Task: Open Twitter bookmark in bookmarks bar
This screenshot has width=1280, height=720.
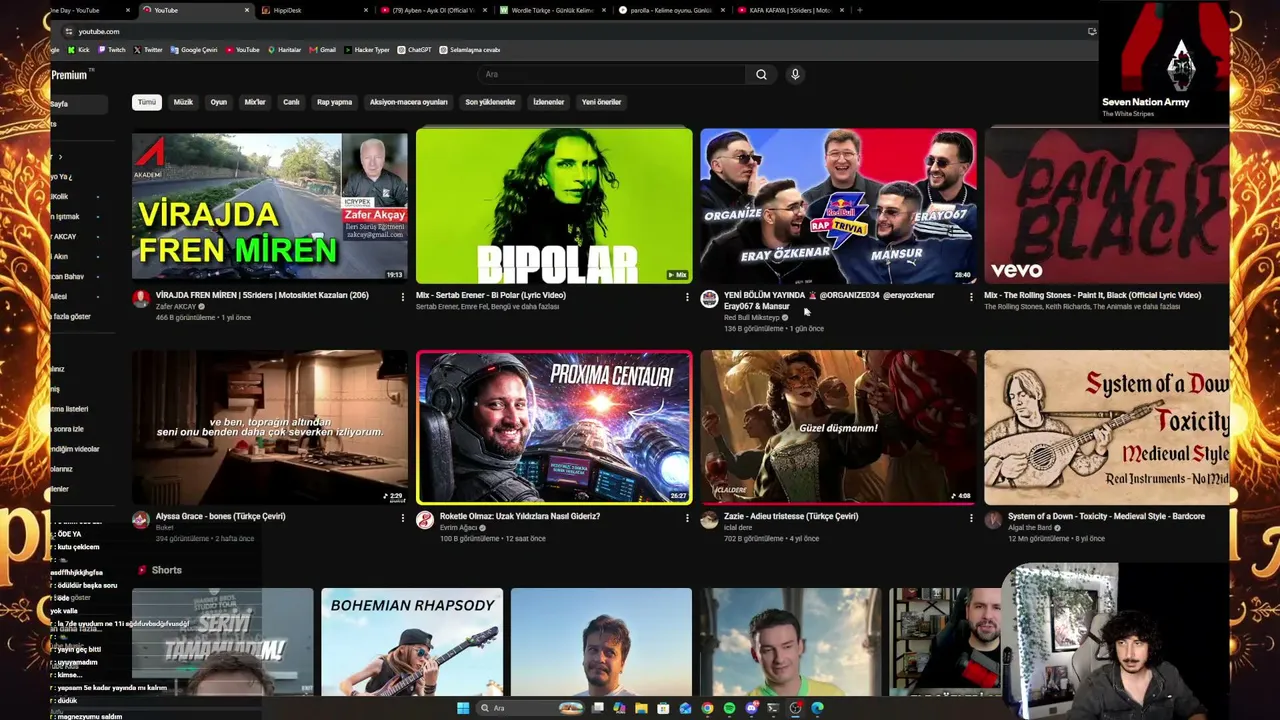Action: 148,50
